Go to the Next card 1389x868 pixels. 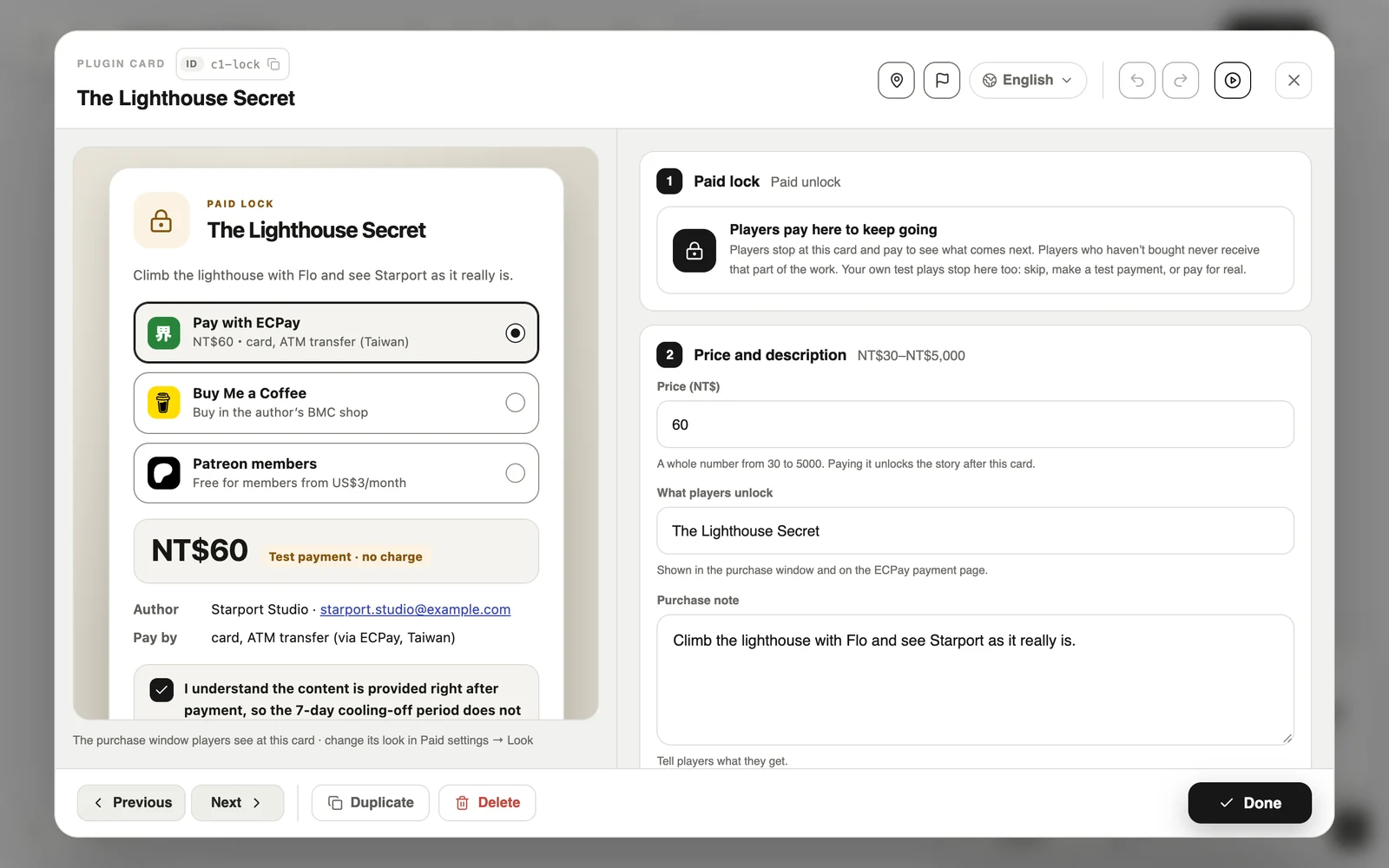coord(237,803)
